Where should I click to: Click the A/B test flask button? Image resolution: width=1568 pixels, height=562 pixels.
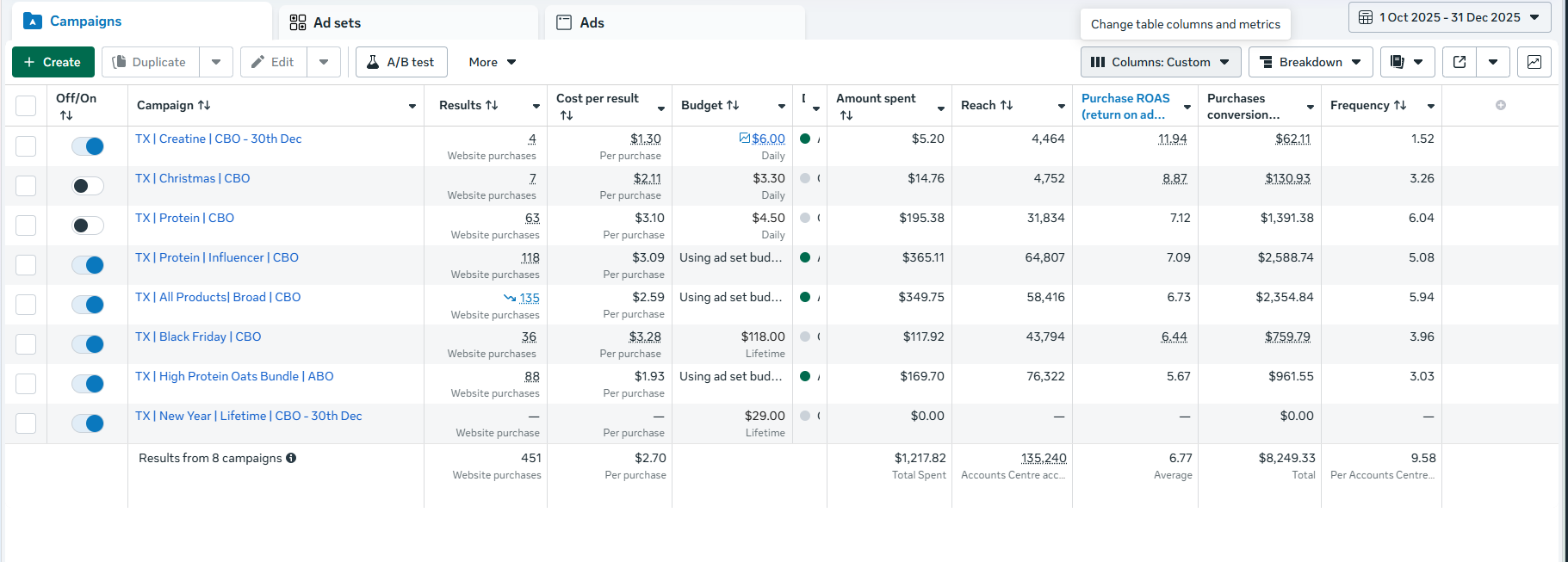click(401, 62)
